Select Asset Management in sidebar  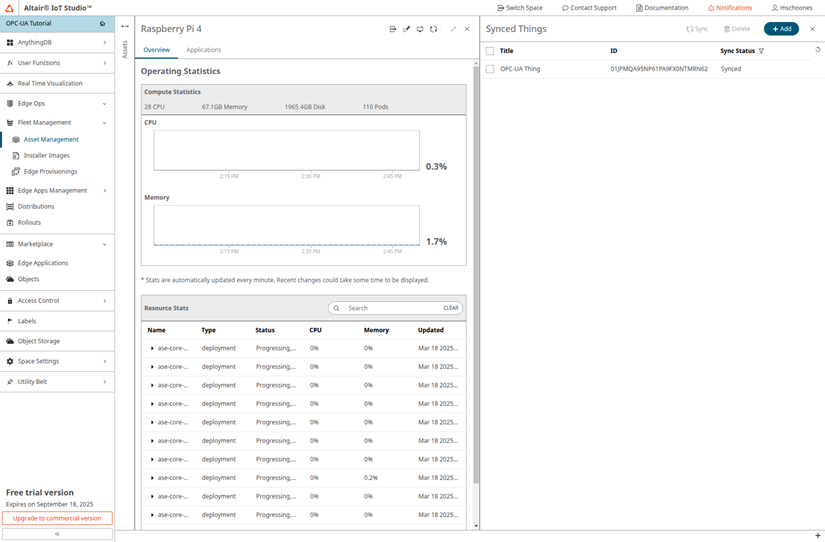click(x=51, y=139)
